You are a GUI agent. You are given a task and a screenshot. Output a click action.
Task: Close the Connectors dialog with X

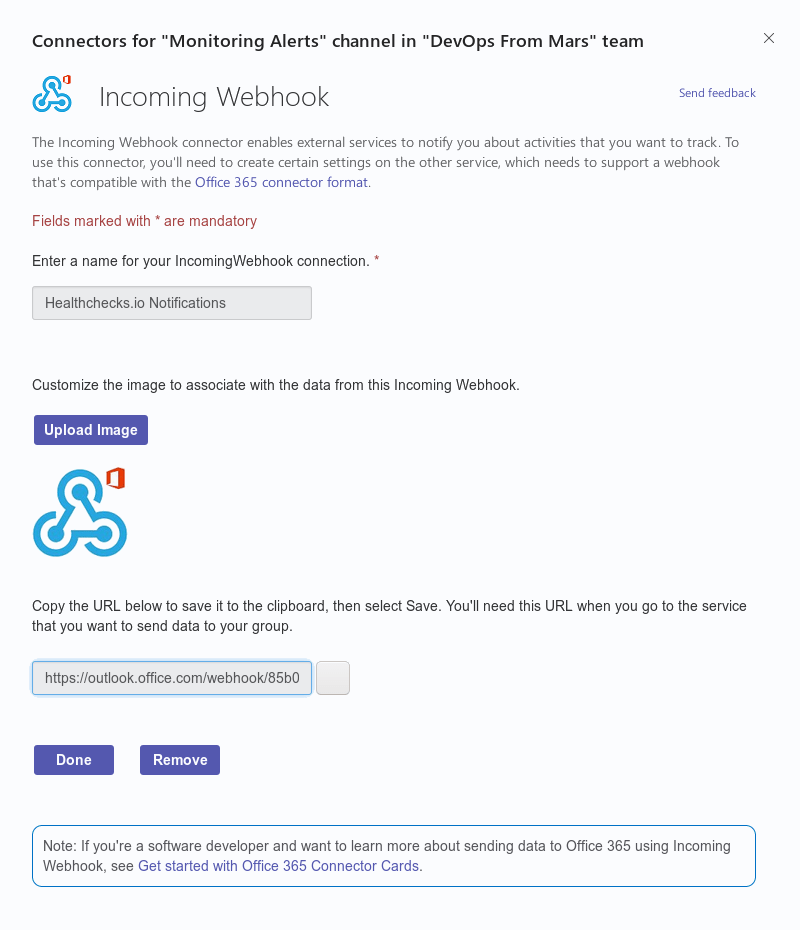(769, 38)
